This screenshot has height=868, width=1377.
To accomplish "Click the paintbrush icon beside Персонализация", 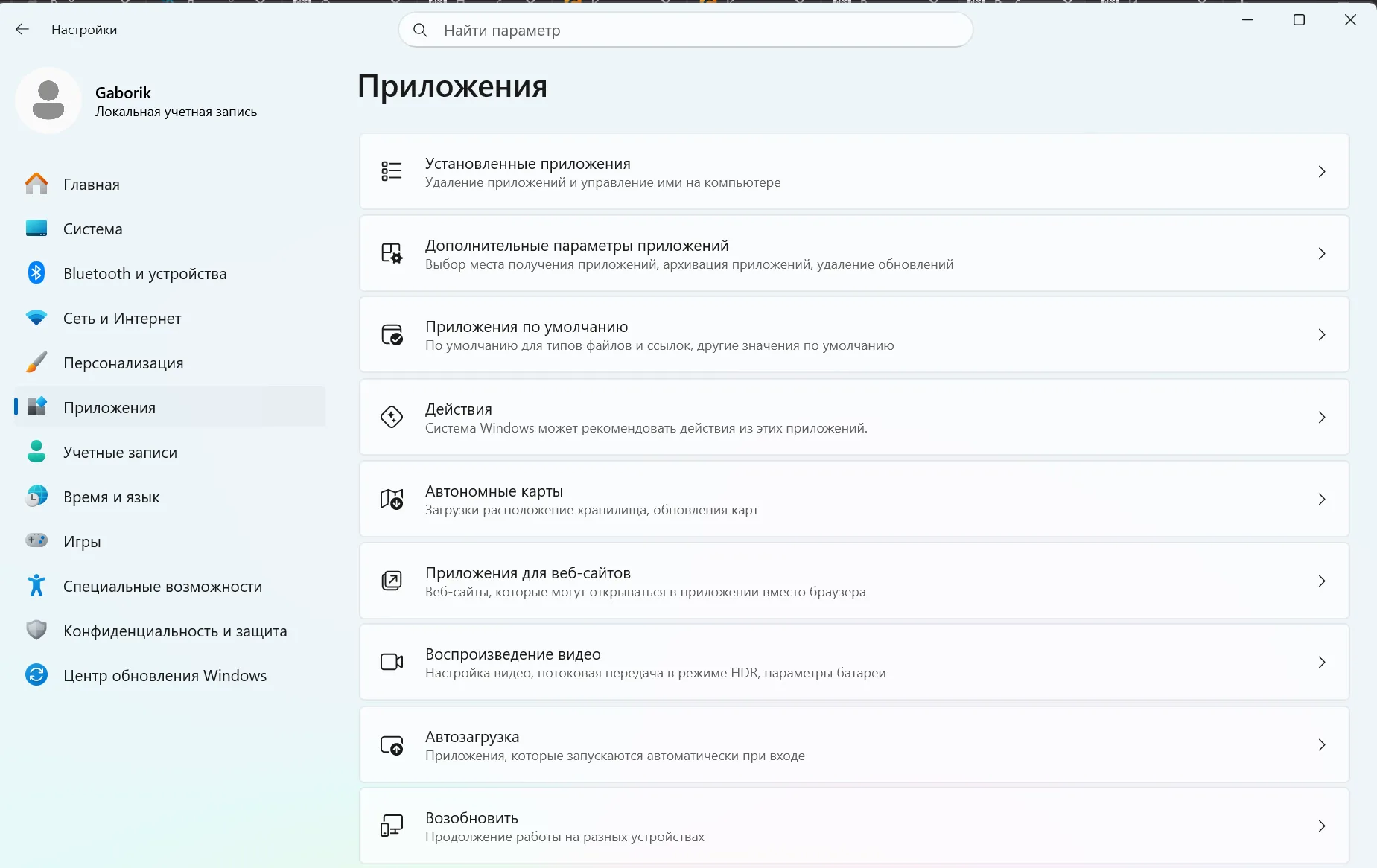I will pos(36,363).
